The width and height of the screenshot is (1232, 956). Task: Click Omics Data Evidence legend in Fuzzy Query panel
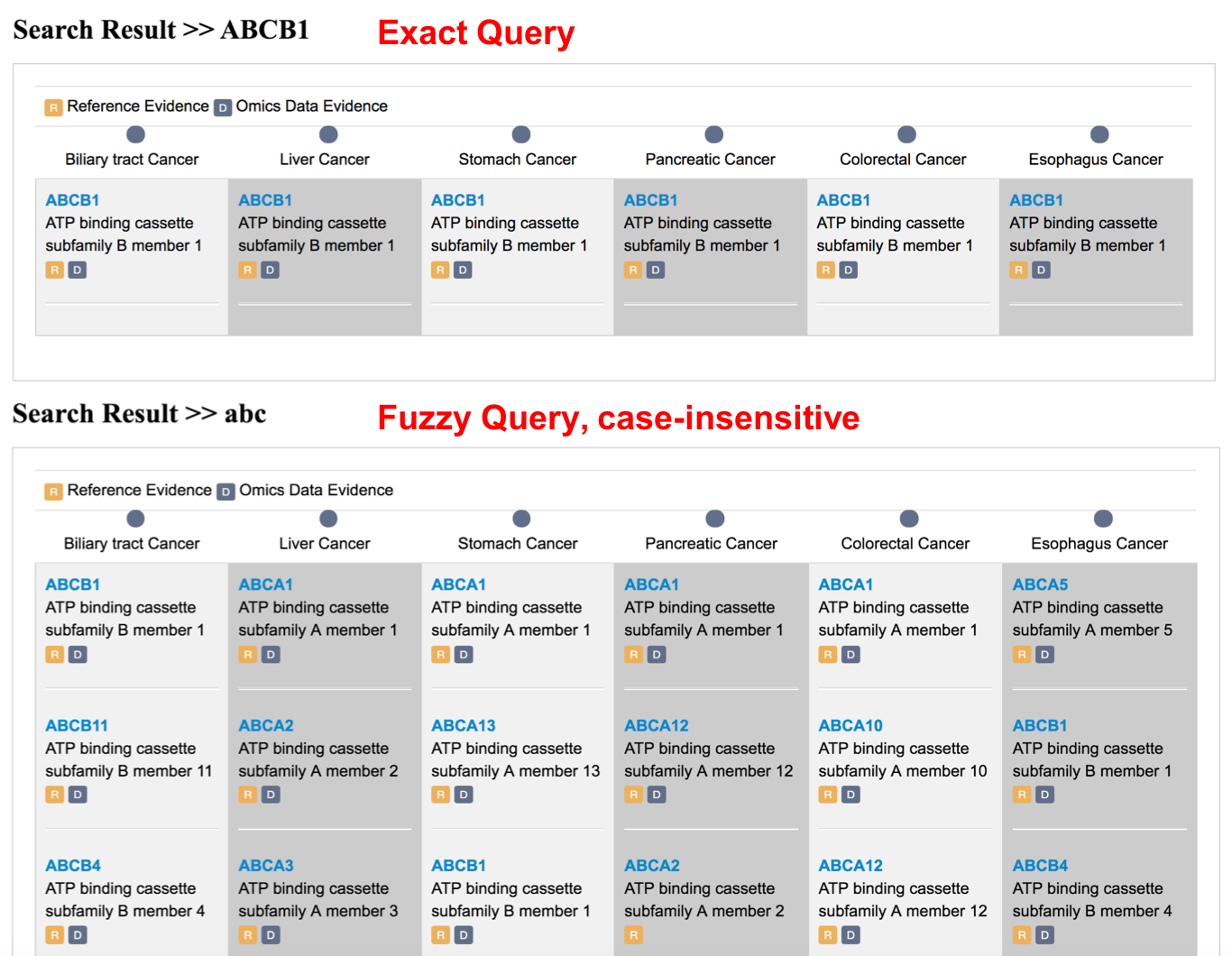click(315, 491)
